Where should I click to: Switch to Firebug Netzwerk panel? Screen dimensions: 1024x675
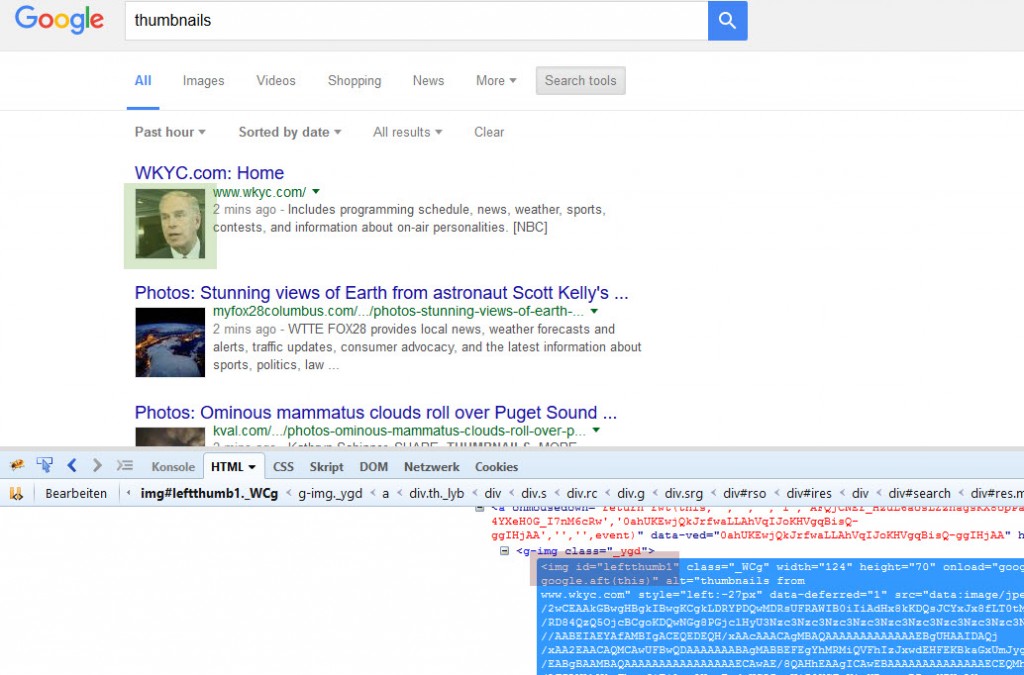[432, 467]
